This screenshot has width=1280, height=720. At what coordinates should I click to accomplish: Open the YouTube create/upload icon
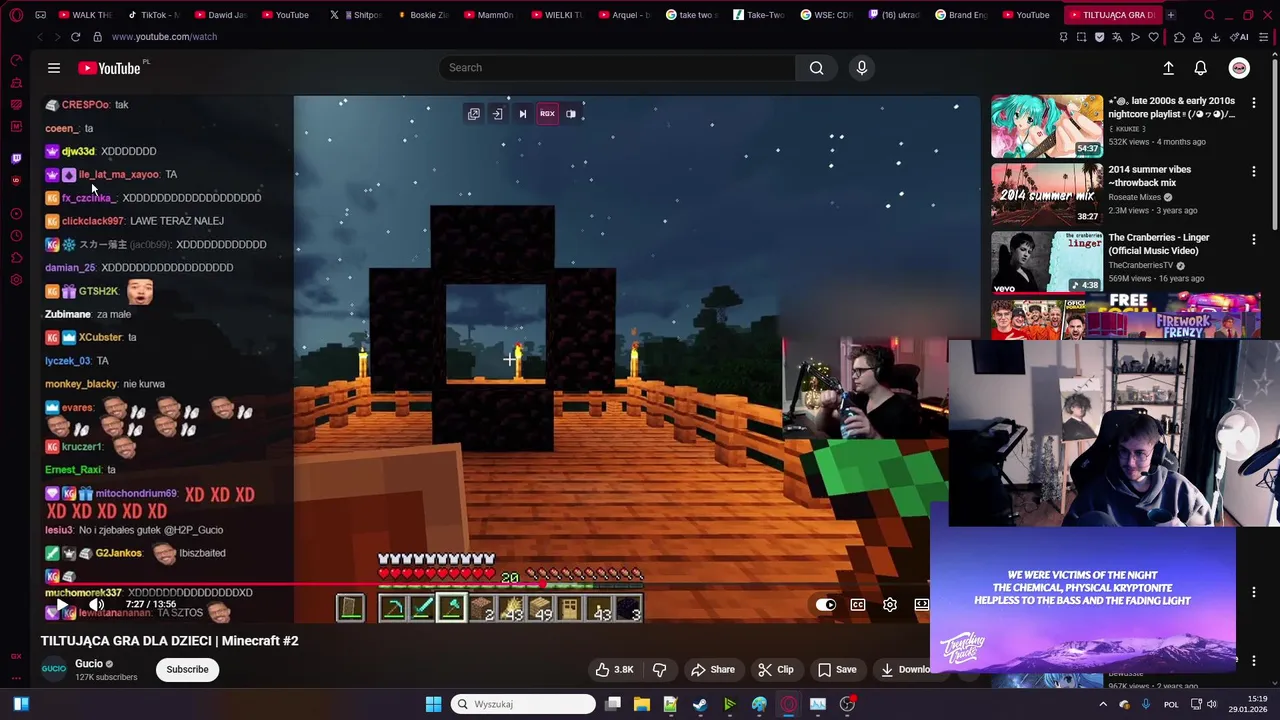pos(1168,68)
